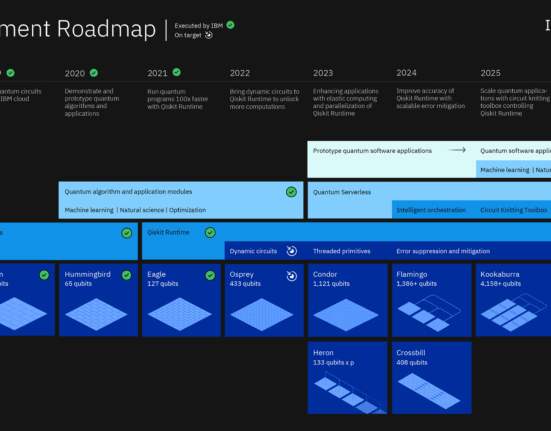This screenshot has height=431, width=551.
Task: Click the 2024 year heading
Action: (x=407, y=73)
